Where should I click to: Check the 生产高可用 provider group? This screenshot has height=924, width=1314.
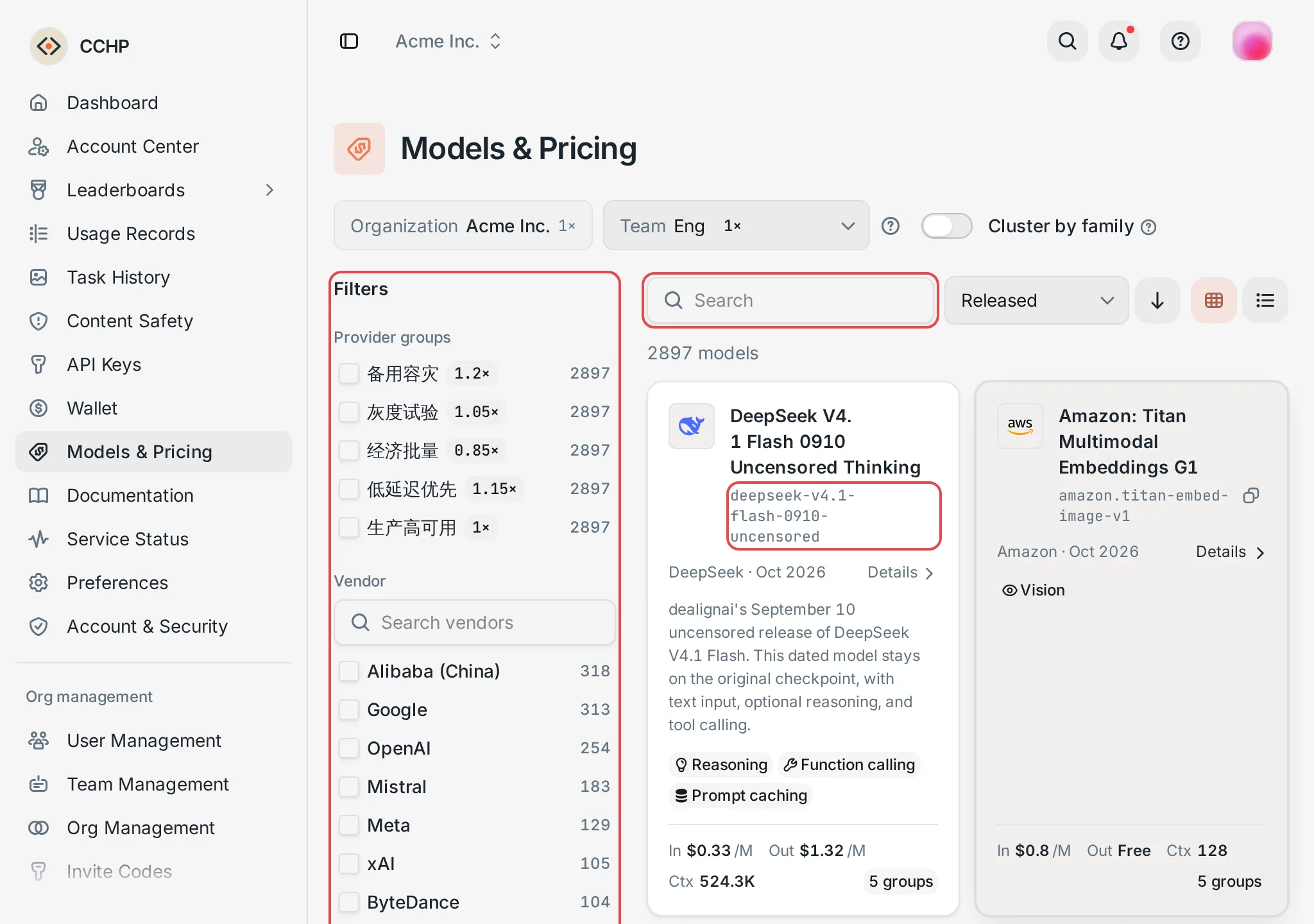[x=349, y=527]
